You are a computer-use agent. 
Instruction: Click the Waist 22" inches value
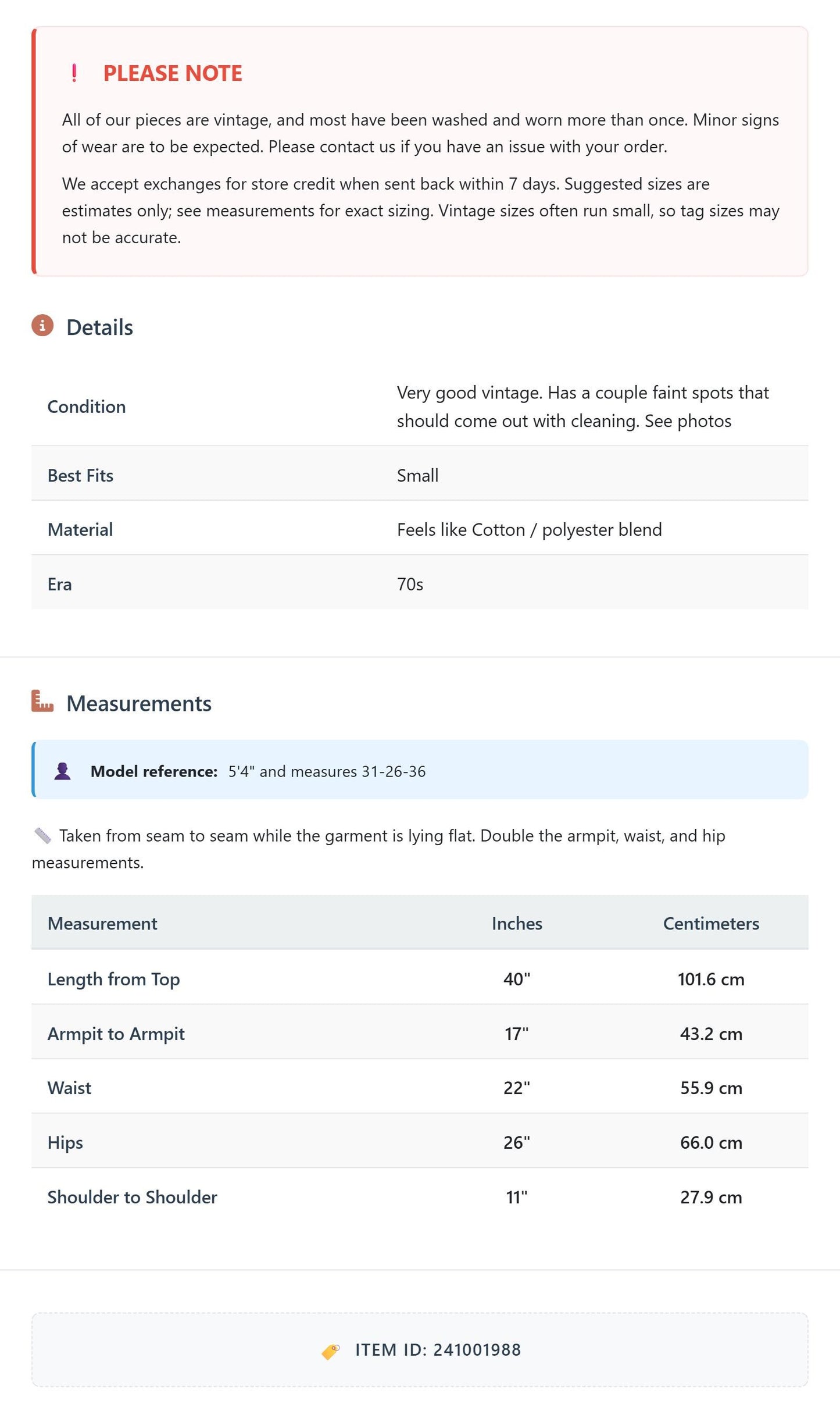(x=517, y=1088)
